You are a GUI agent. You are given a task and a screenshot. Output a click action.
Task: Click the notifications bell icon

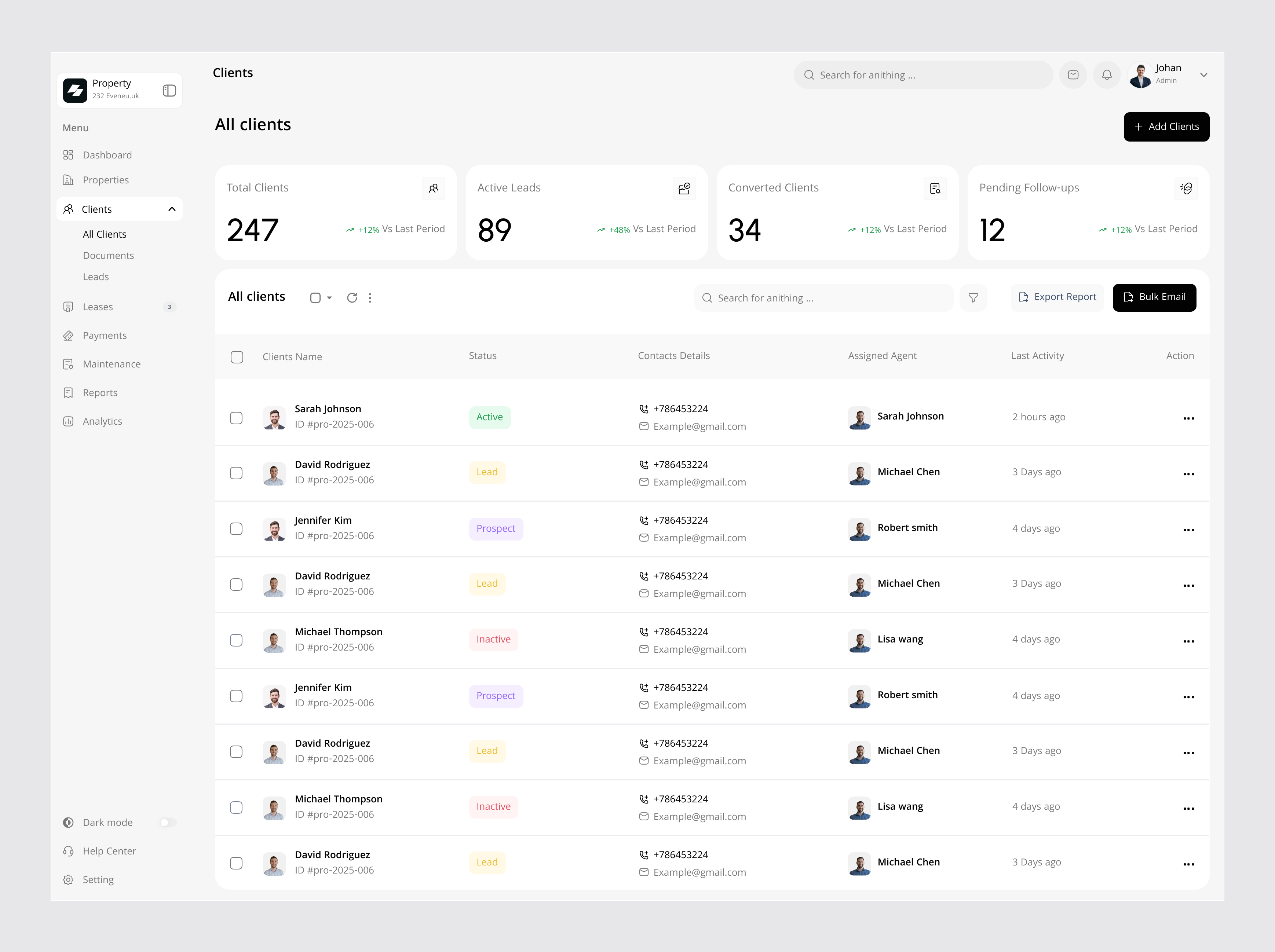[1107, 75]
